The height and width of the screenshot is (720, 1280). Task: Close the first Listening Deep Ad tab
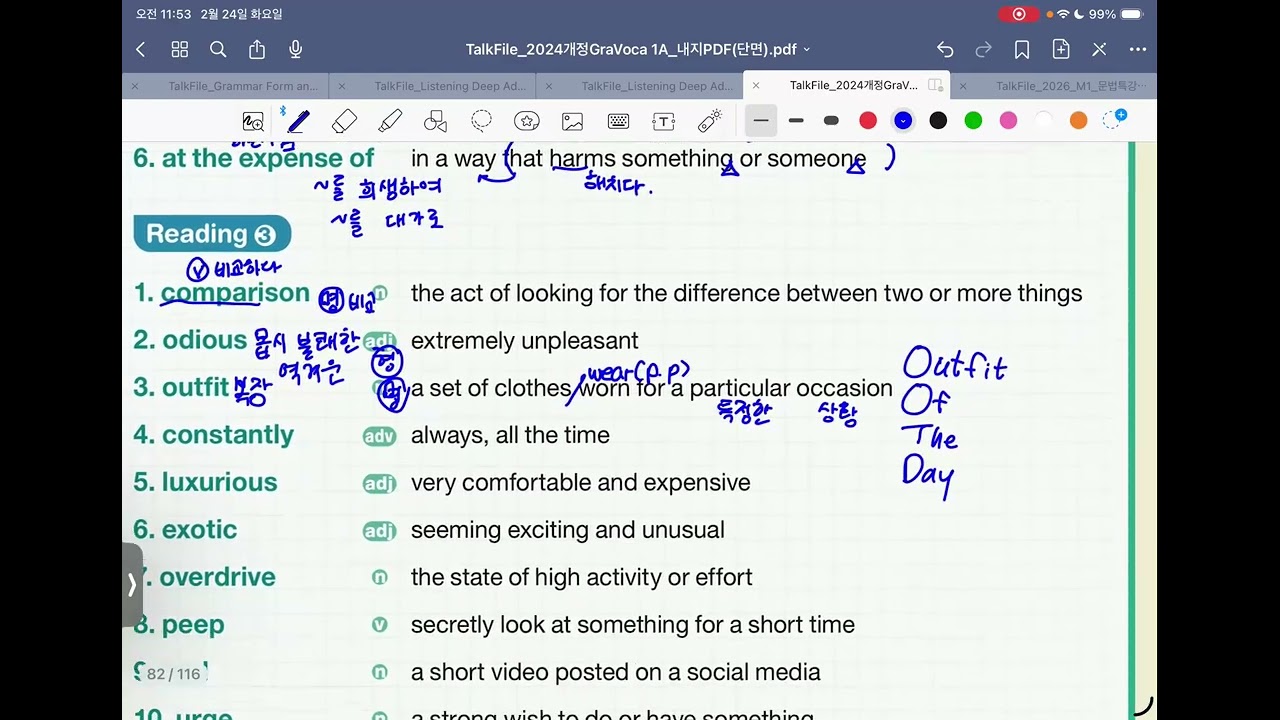(342, 86)
